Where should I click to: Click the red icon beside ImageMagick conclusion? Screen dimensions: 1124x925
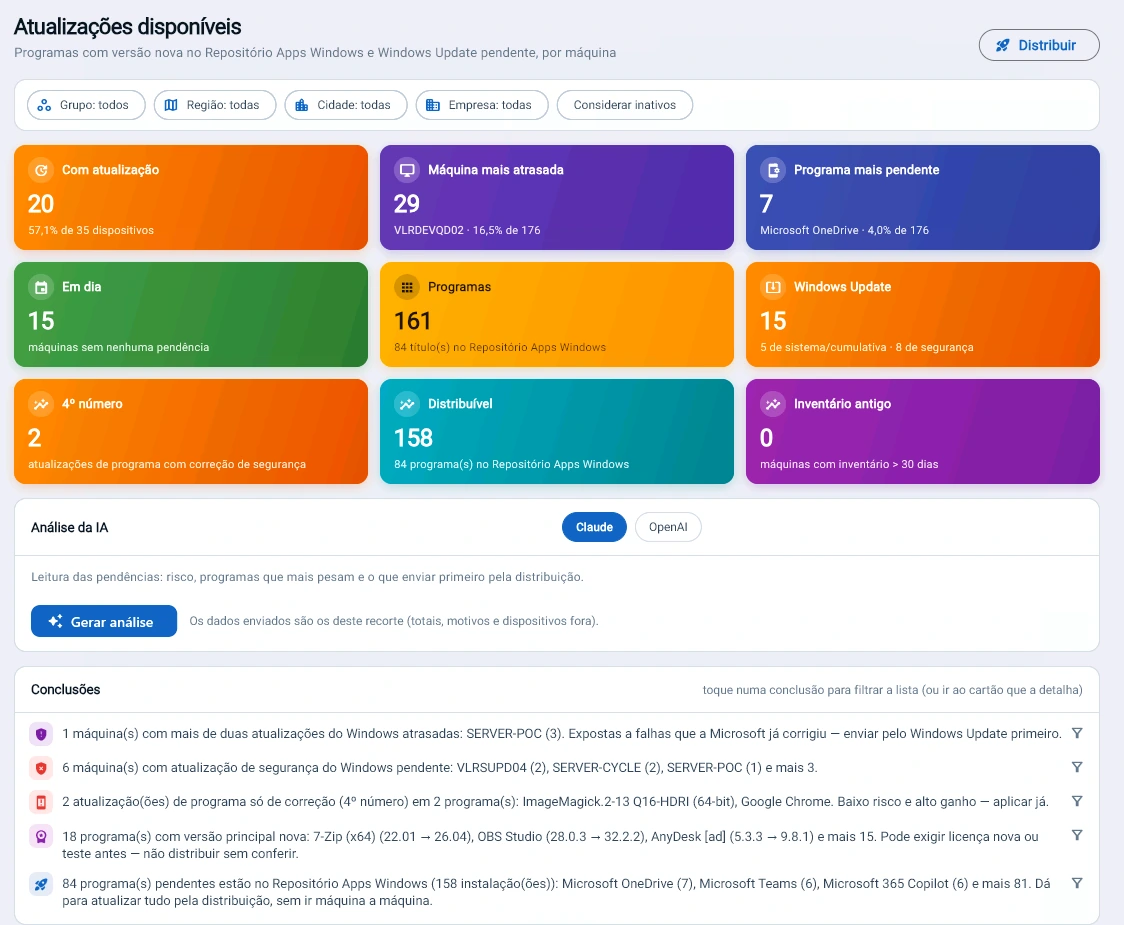[41, 802]
